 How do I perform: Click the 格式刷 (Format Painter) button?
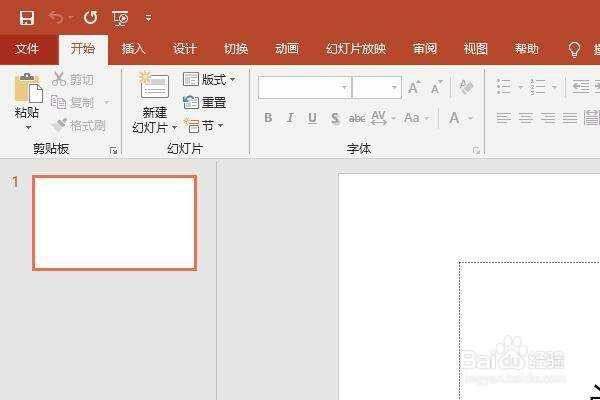(x=78, y=125)
